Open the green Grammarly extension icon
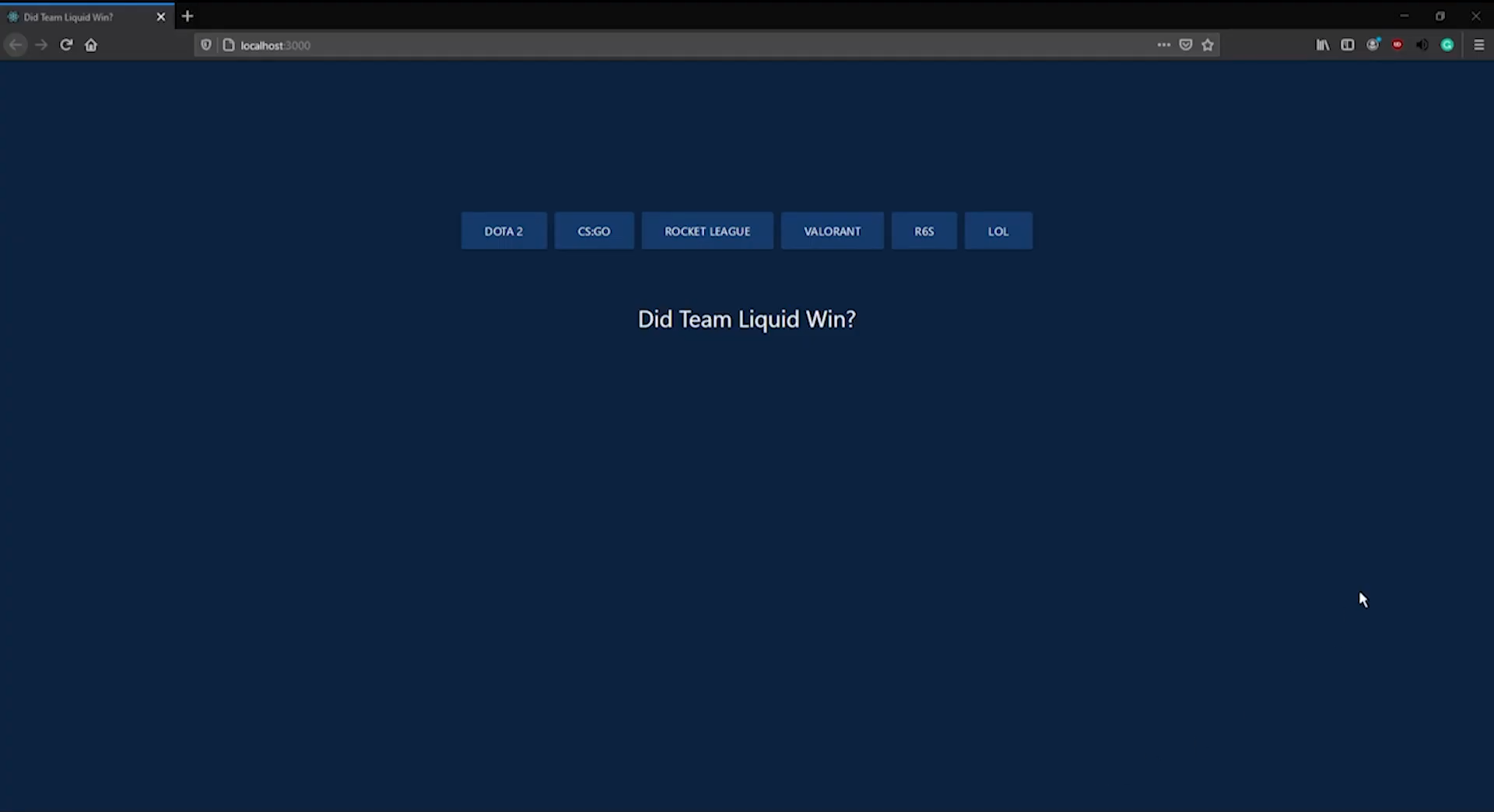Image resolution: width=1494 pixels, height=812 pixels. tap(1447, 45)
